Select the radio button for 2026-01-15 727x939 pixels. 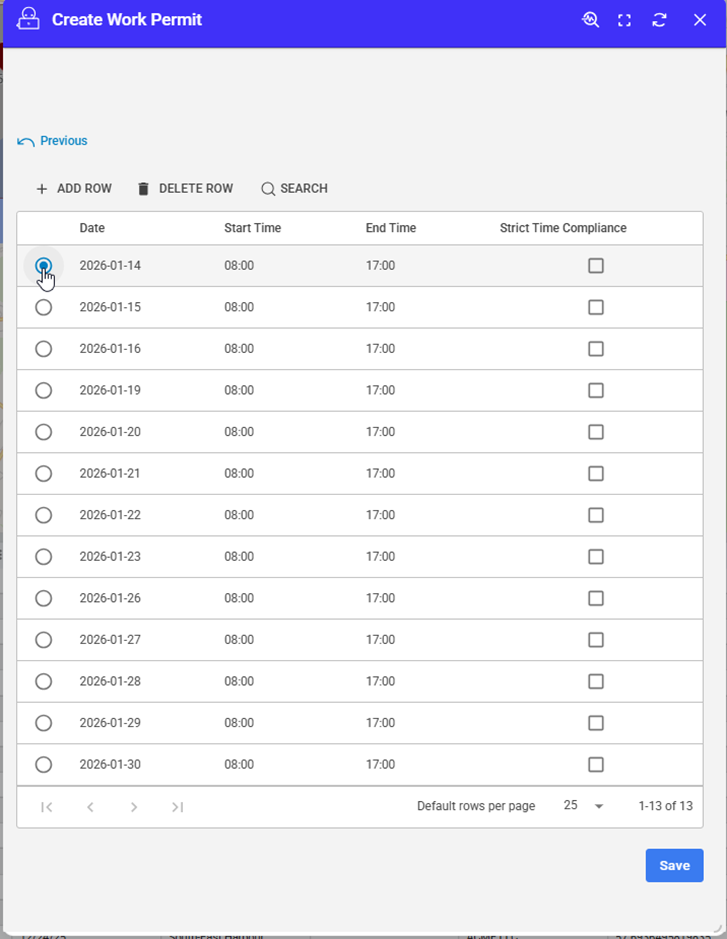(43, 308)
